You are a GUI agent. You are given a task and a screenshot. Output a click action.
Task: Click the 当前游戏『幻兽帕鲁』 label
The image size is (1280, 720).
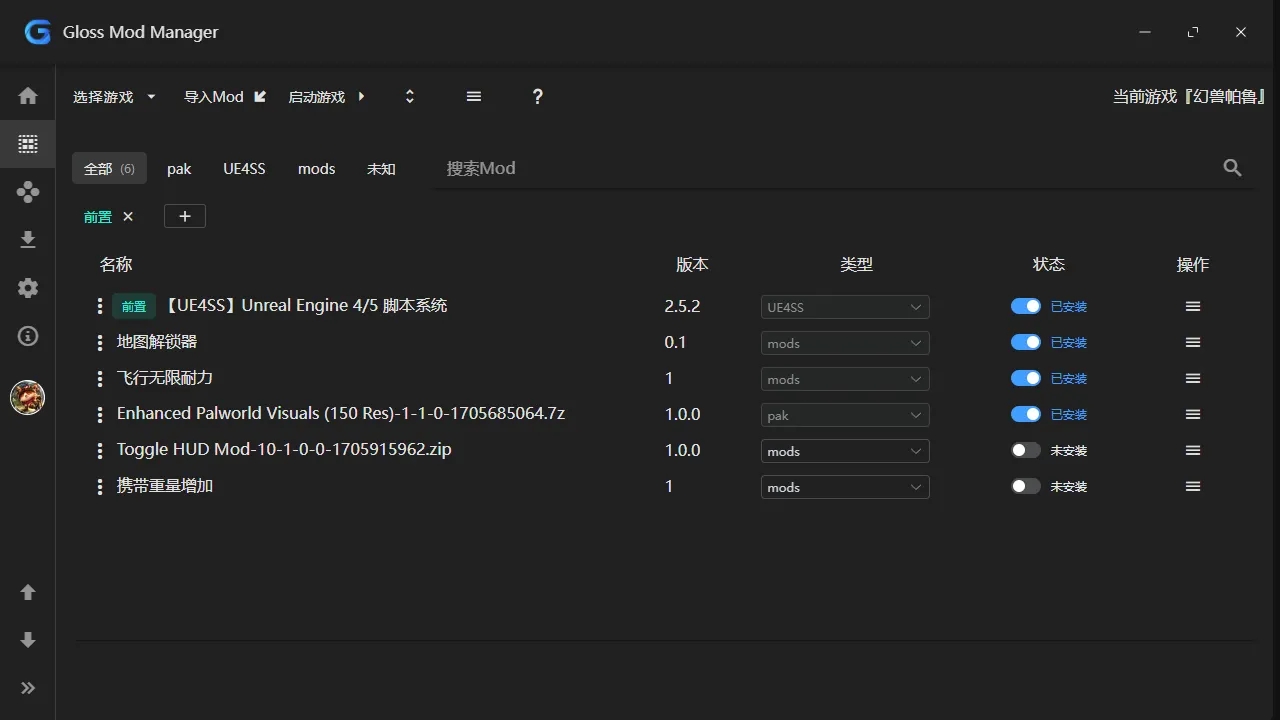(x=1191, y=97)
